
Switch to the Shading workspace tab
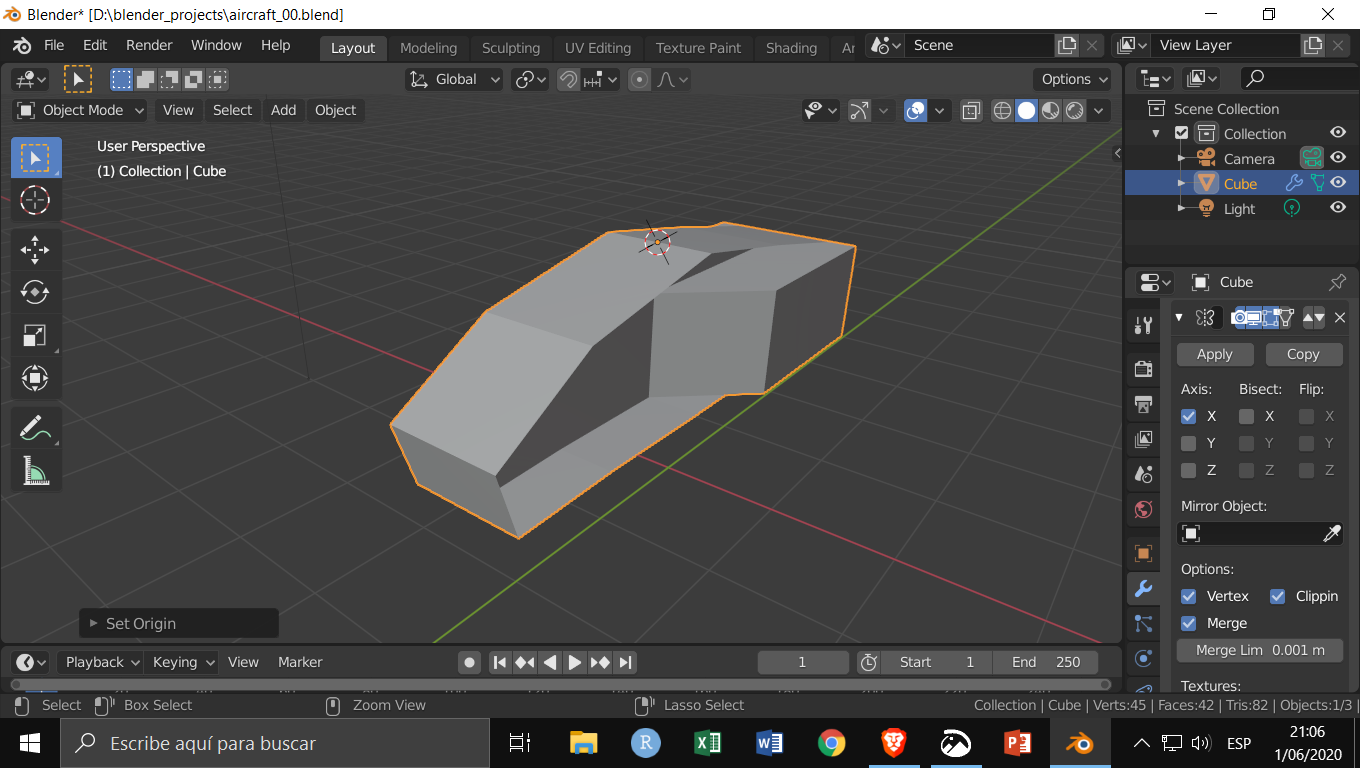coord(791,47)
